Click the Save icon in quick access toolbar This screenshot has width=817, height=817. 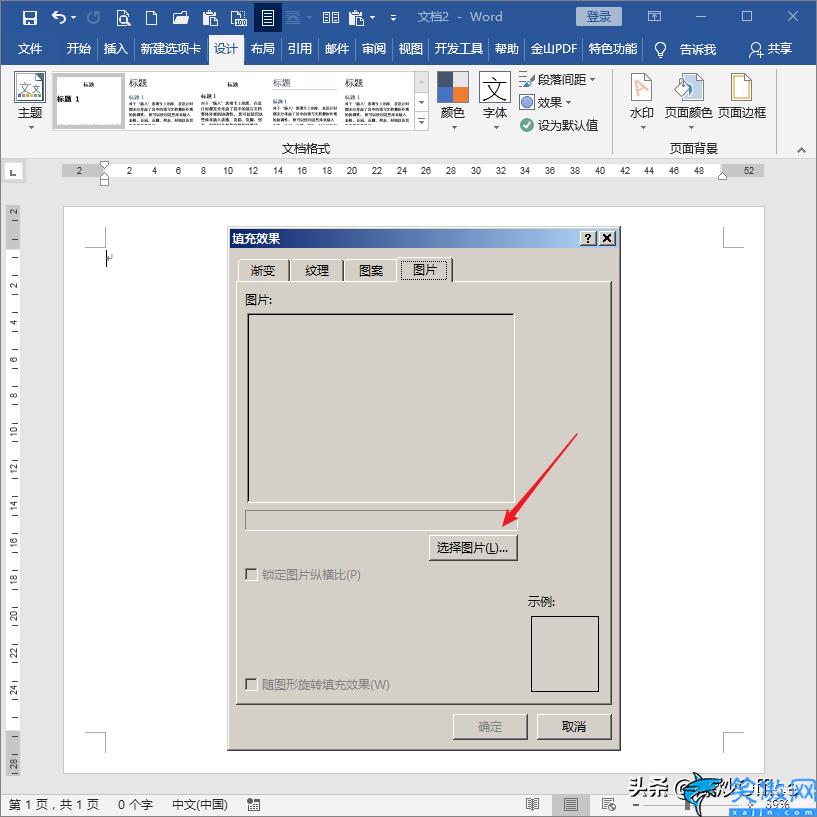[30, 18]
